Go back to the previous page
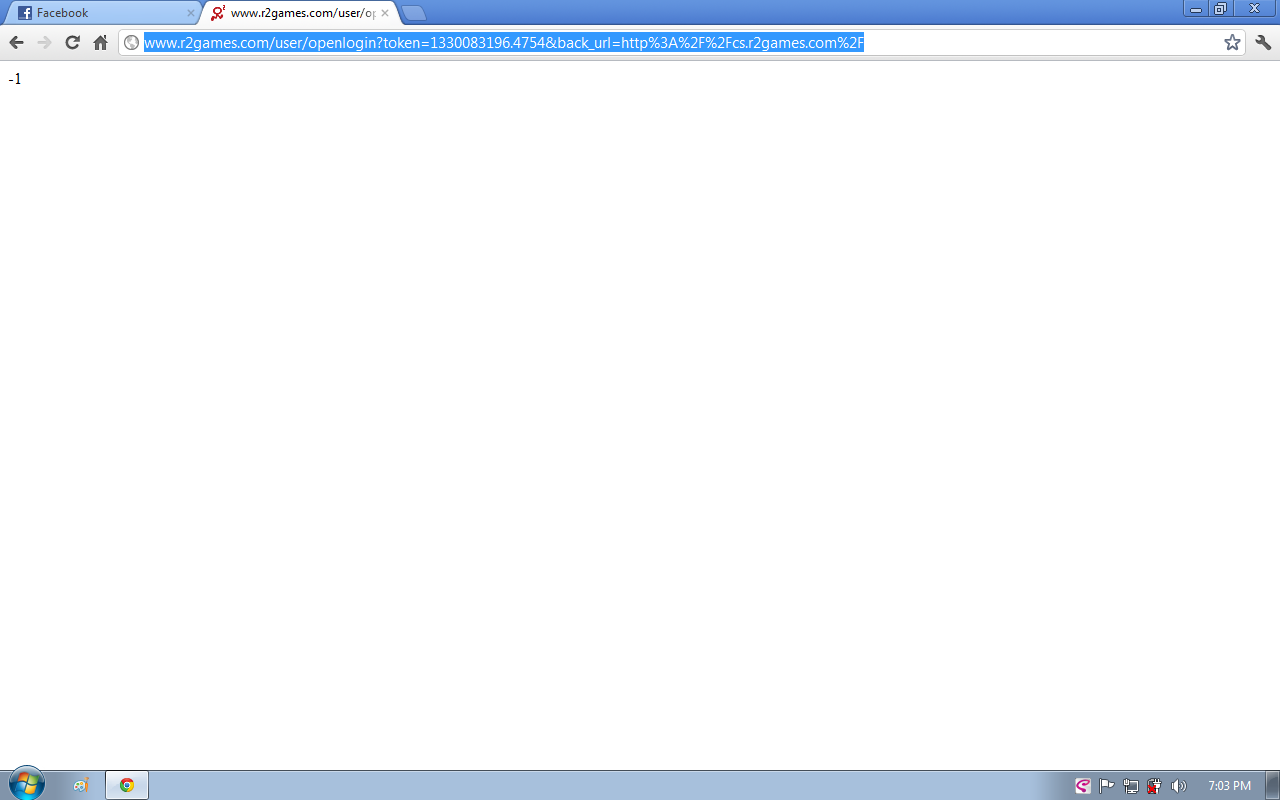Image resolution: width=1280 pixels, height=800 pixels. tap(16, 42)
